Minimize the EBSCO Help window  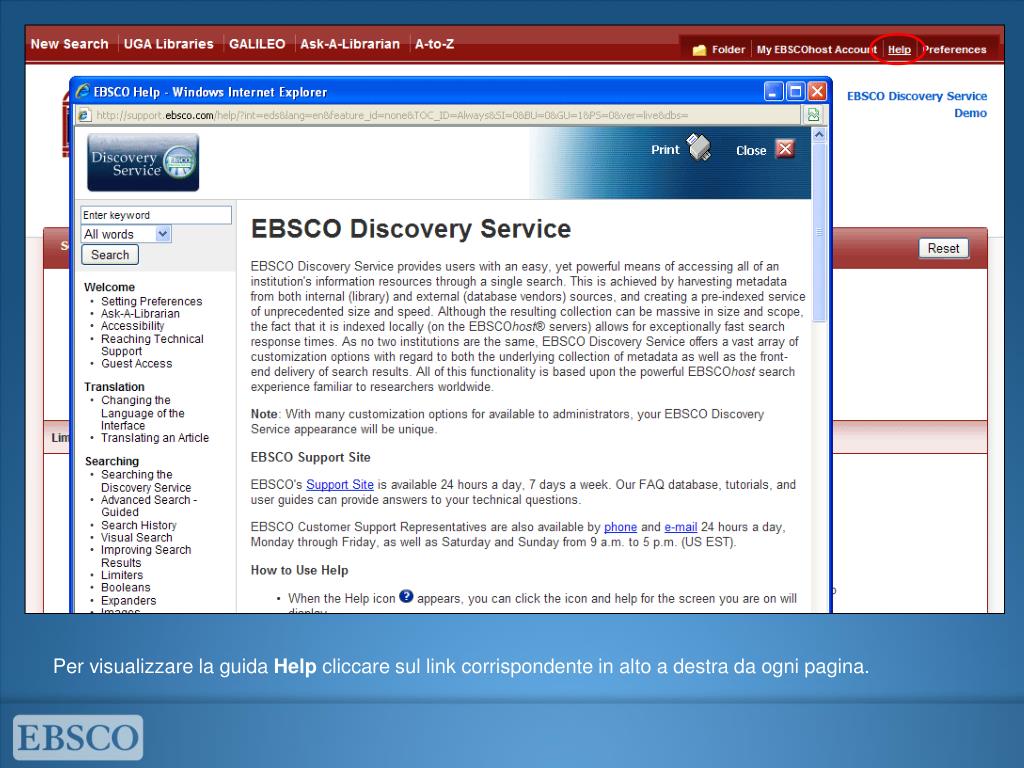pos(773,91)
